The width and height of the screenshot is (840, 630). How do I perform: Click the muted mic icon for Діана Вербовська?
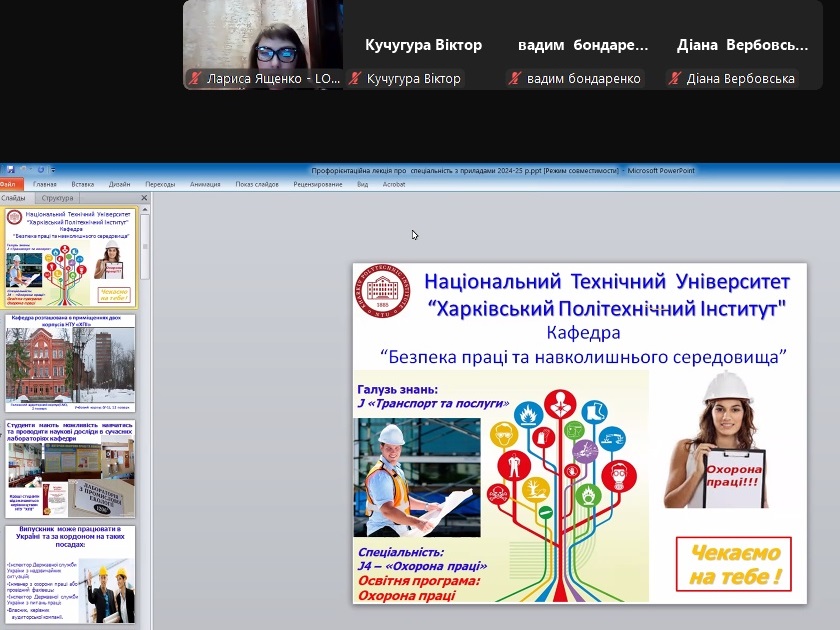click(674, 78)
